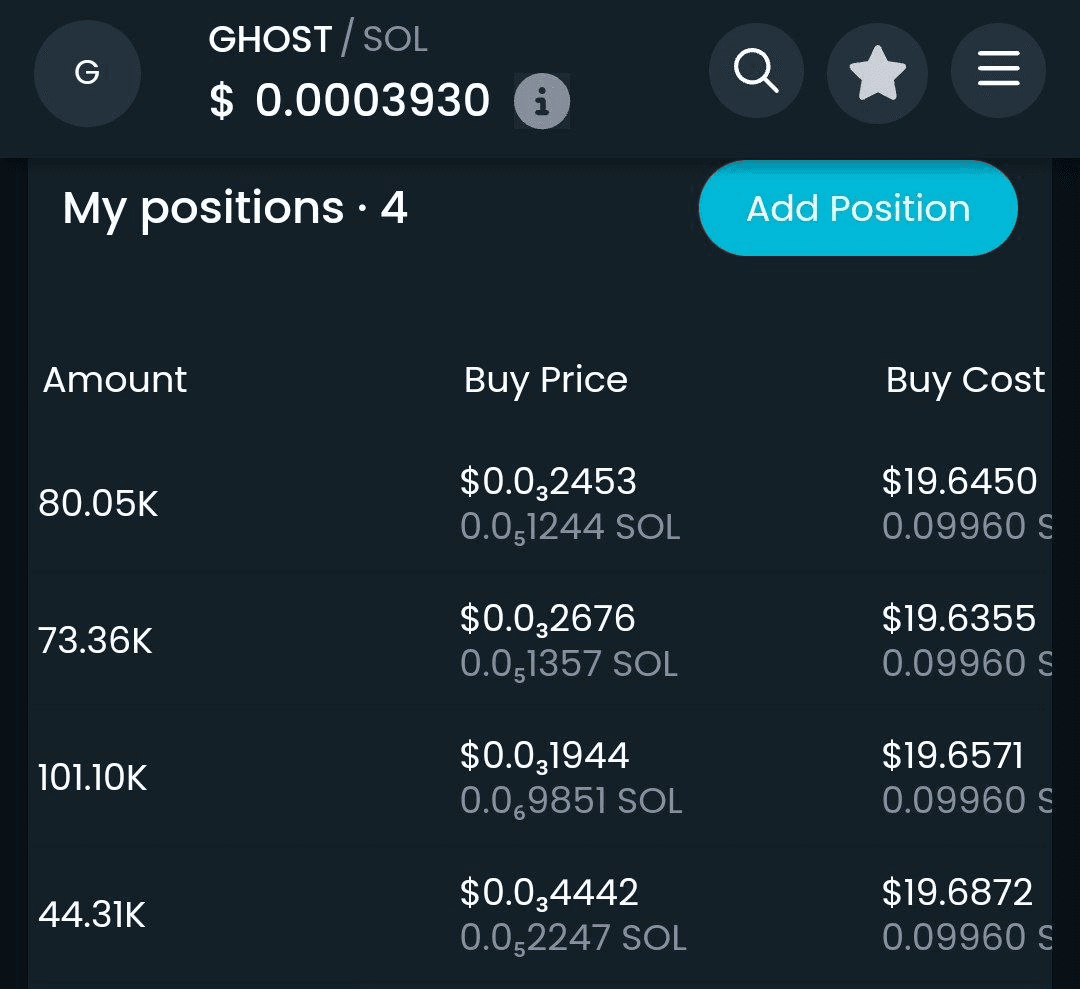Sort by Amount column header
Screen dimensions: 1080x989
[x=115, y=379]
